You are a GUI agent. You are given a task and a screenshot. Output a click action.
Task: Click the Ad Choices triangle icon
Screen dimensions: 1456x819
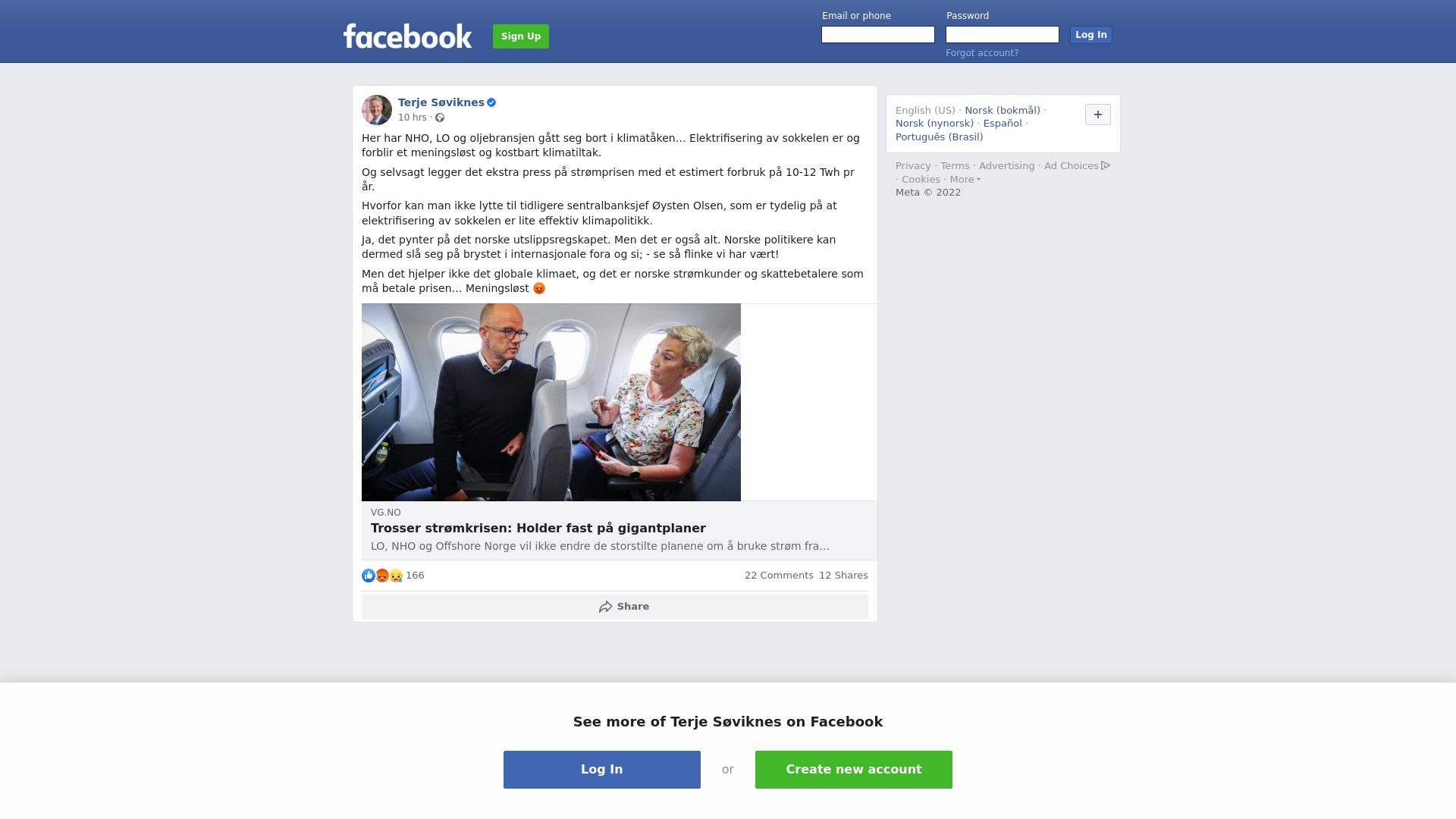(x=1106, y=165)
